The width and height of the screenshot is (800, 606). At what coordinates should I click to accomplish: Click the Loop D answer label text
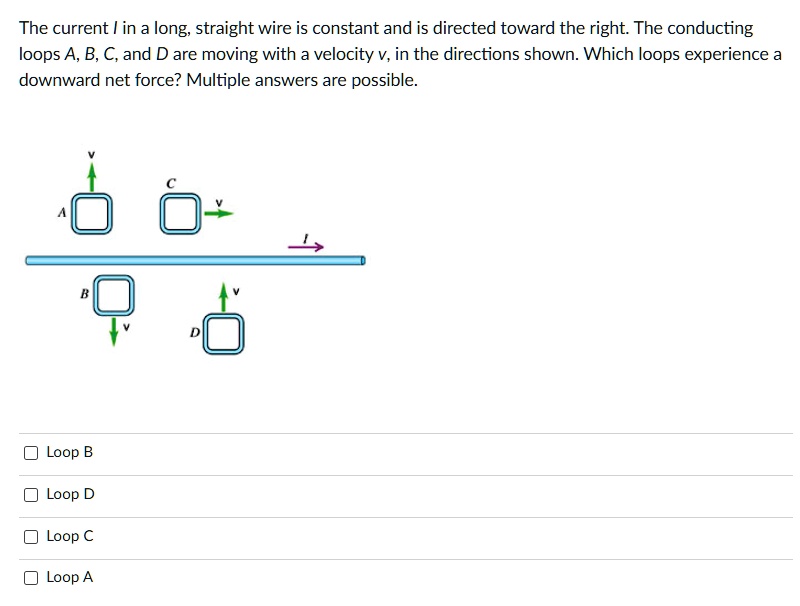tap(69, 494)
